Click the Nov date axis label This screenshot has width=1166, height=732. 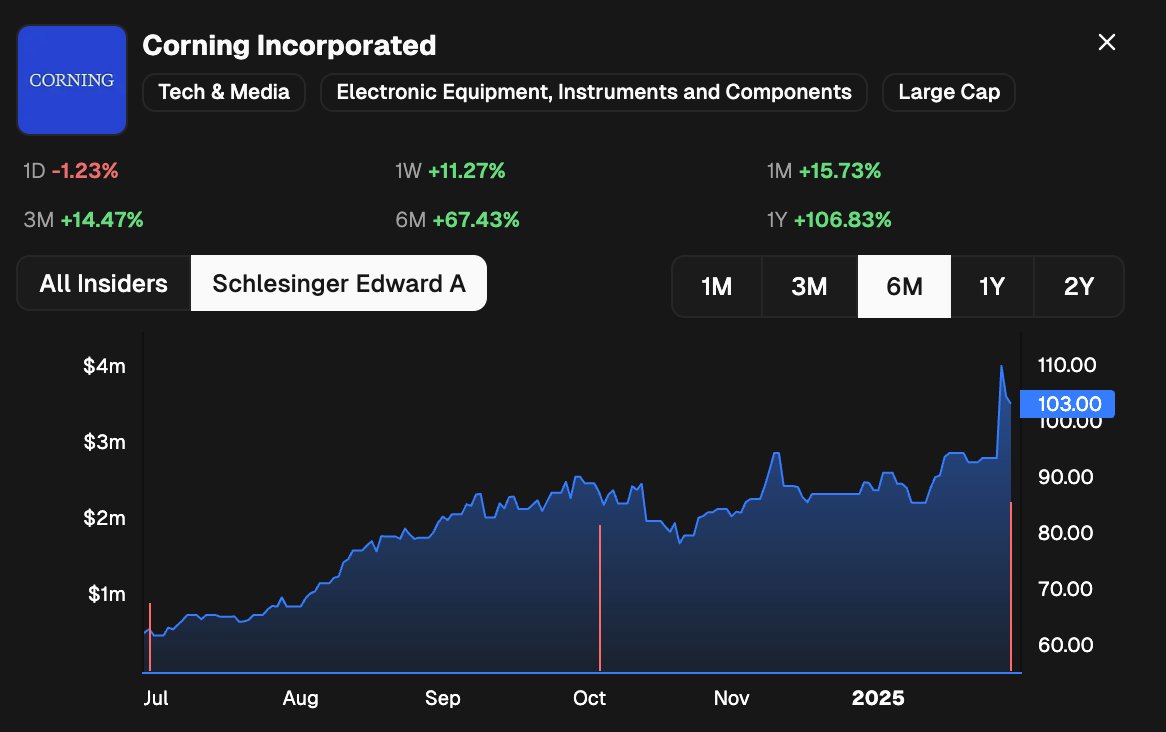[x=731, y=699]
